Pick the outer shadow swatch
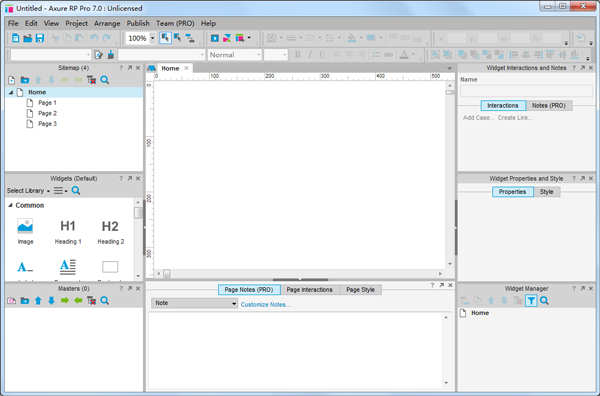The image size is (600, 396). pyautogui.click(x=371, y=38)
